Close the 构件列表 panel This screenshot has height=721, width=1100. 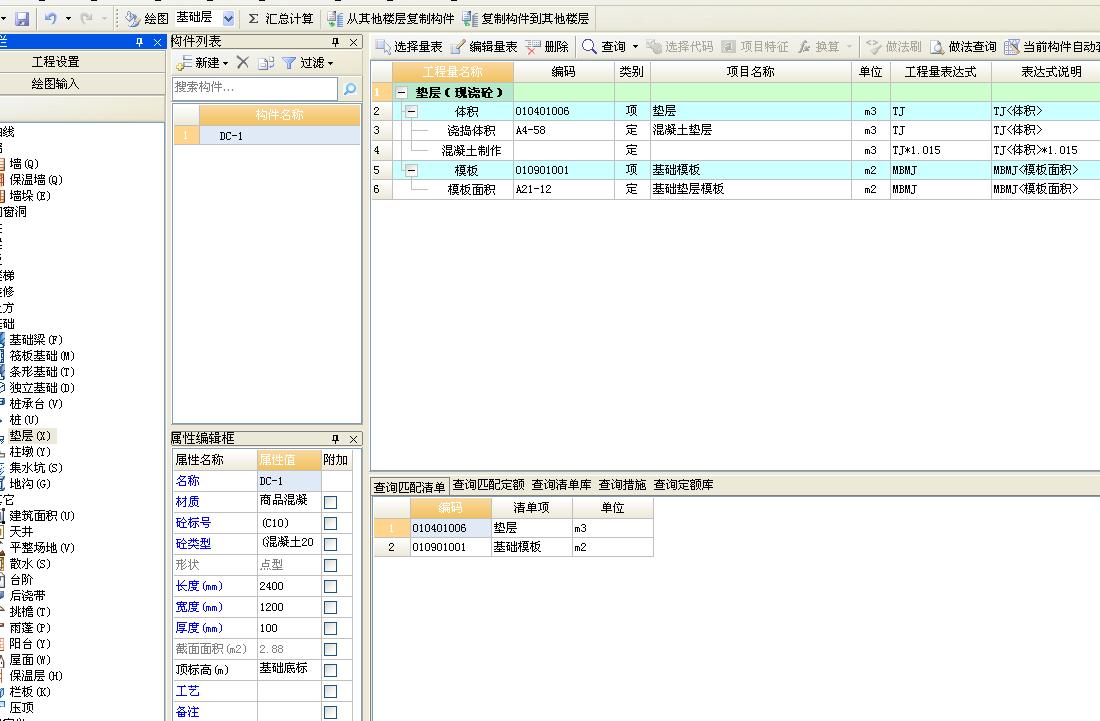pos(354,42)
